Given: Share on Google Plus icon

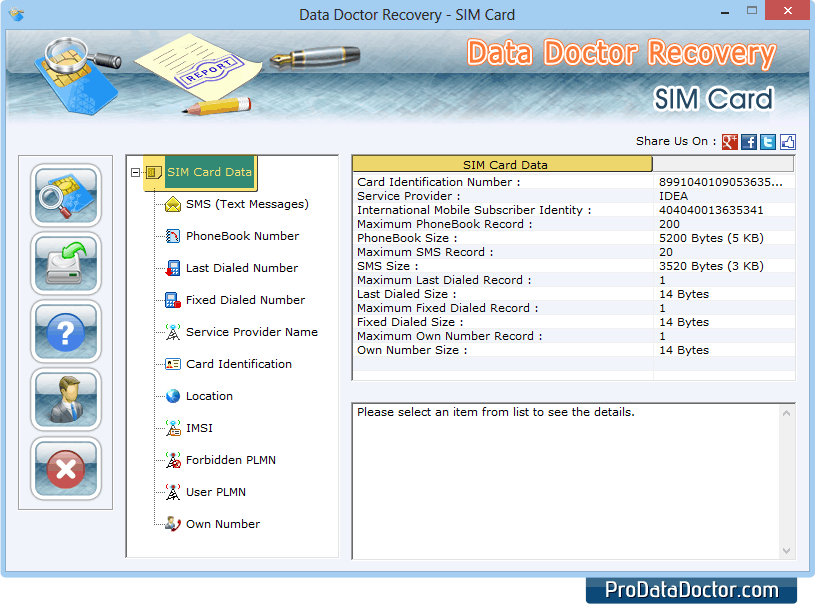Looking at the screenshot, I should point(730,141).
